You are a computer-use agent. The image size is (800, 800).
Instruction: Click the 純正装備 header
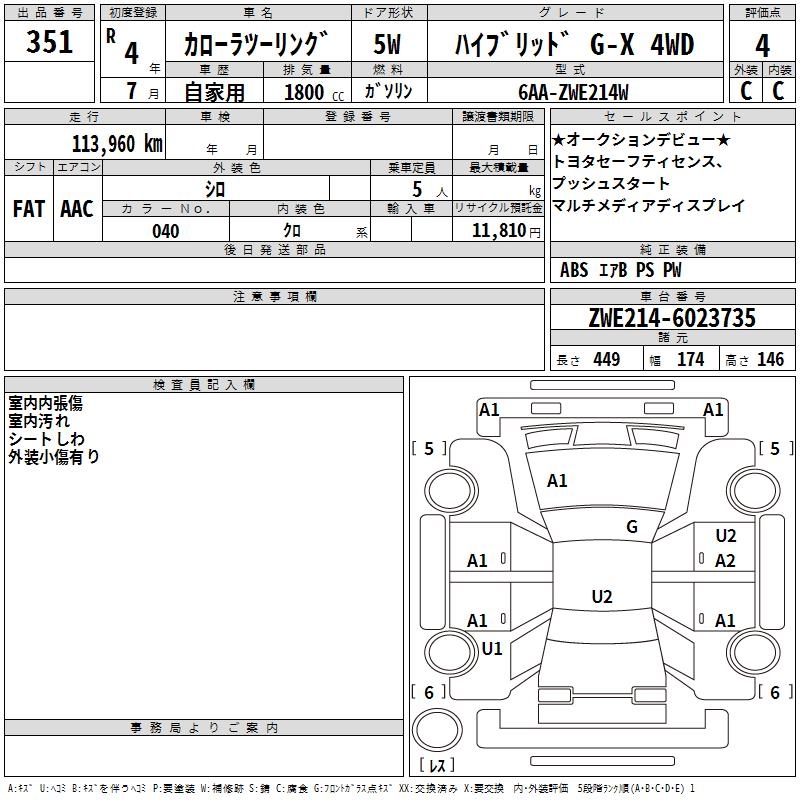pos(672,249)
